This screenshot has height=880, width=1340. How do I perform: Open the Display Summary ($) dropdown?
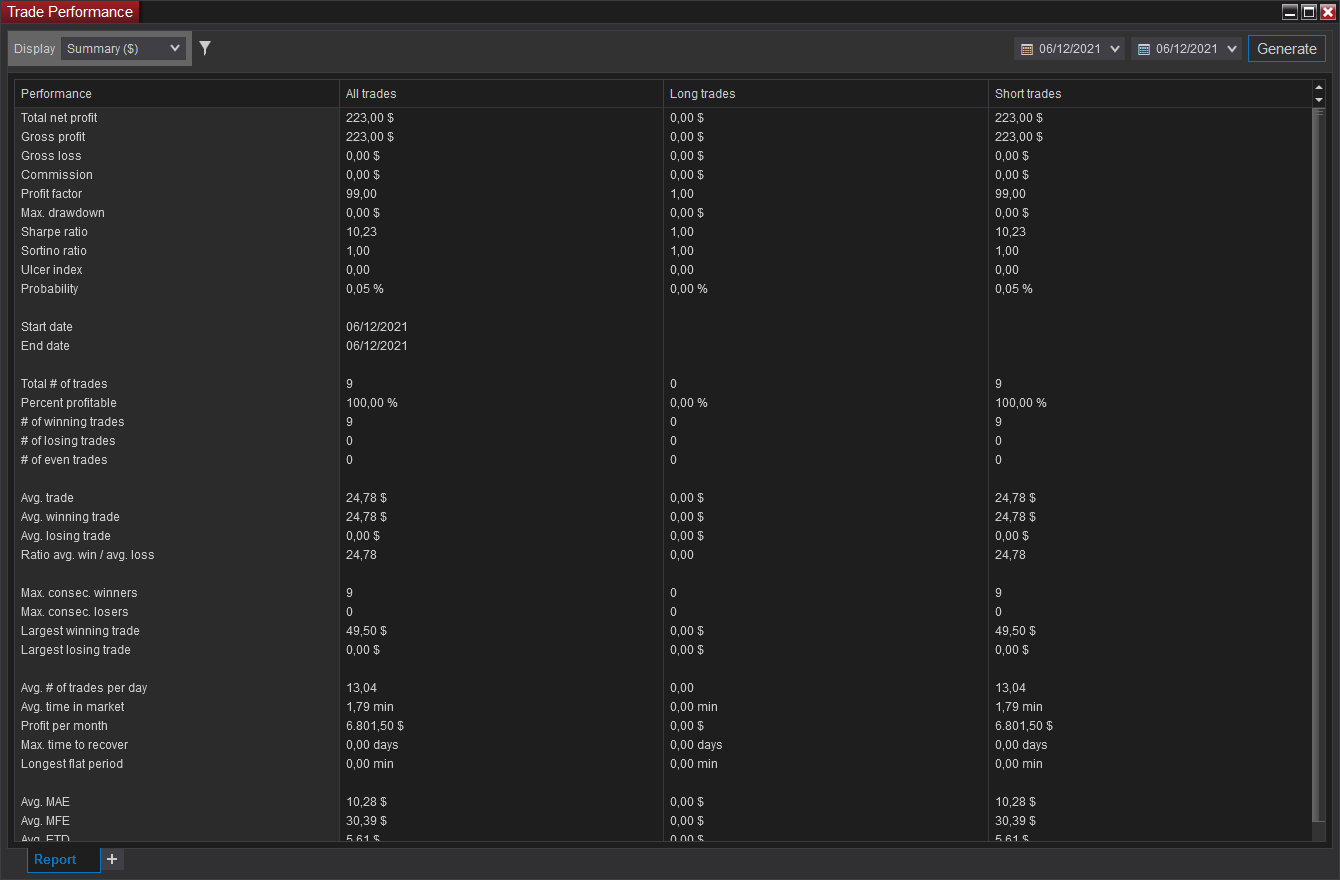click(124, 48)
